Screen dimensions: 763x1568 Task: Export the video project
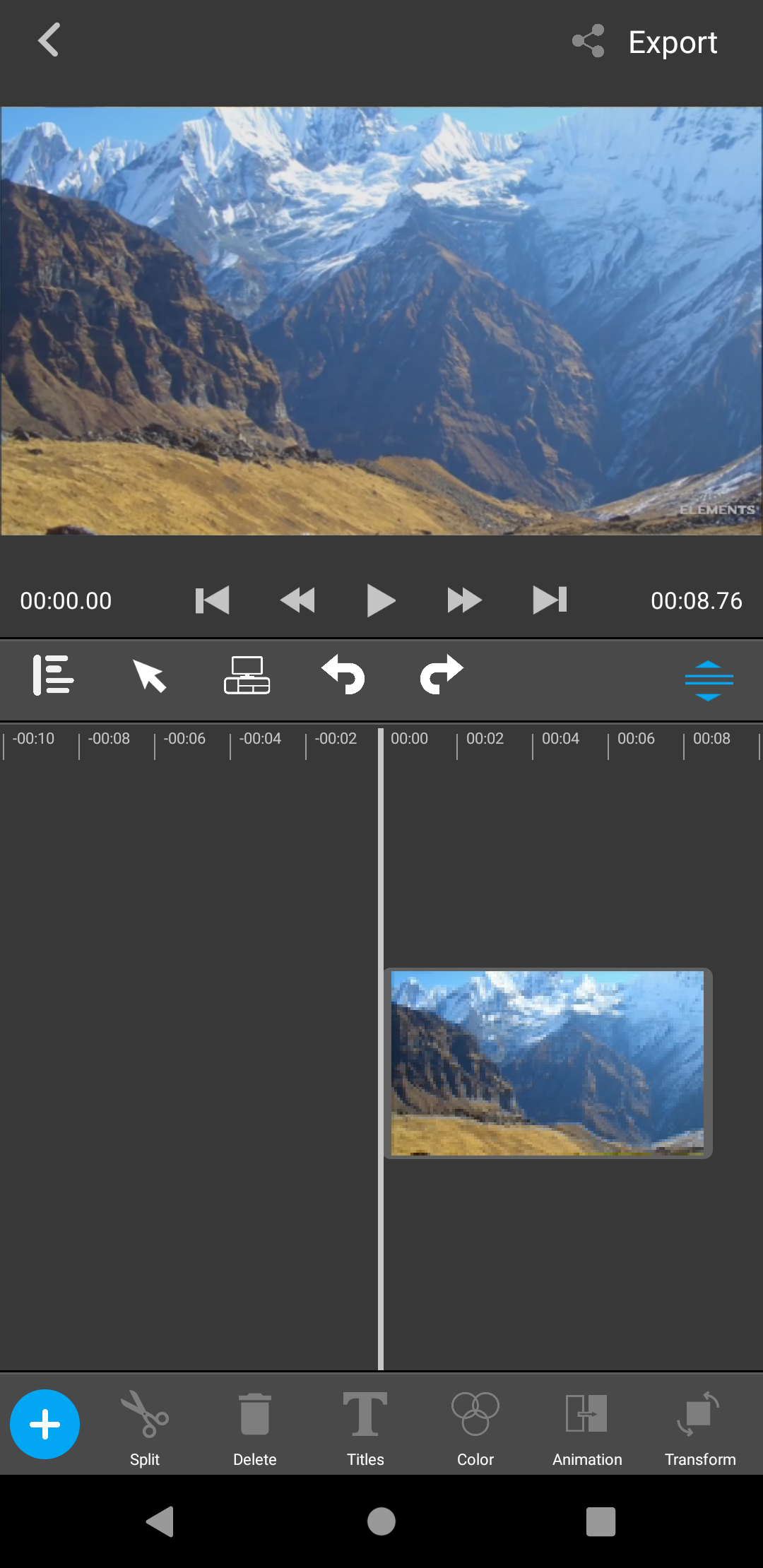(x=673, y=42)
